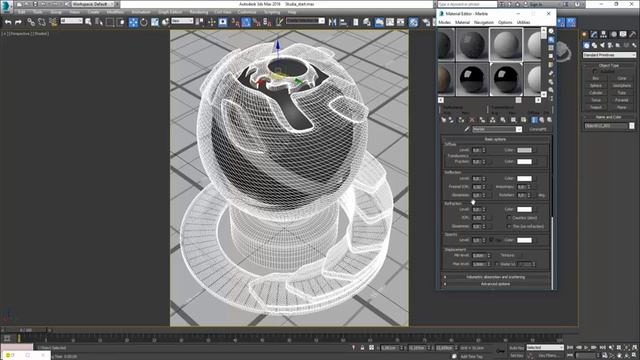
Task: Open the Rendering menu
Action: tap(198, 12)
